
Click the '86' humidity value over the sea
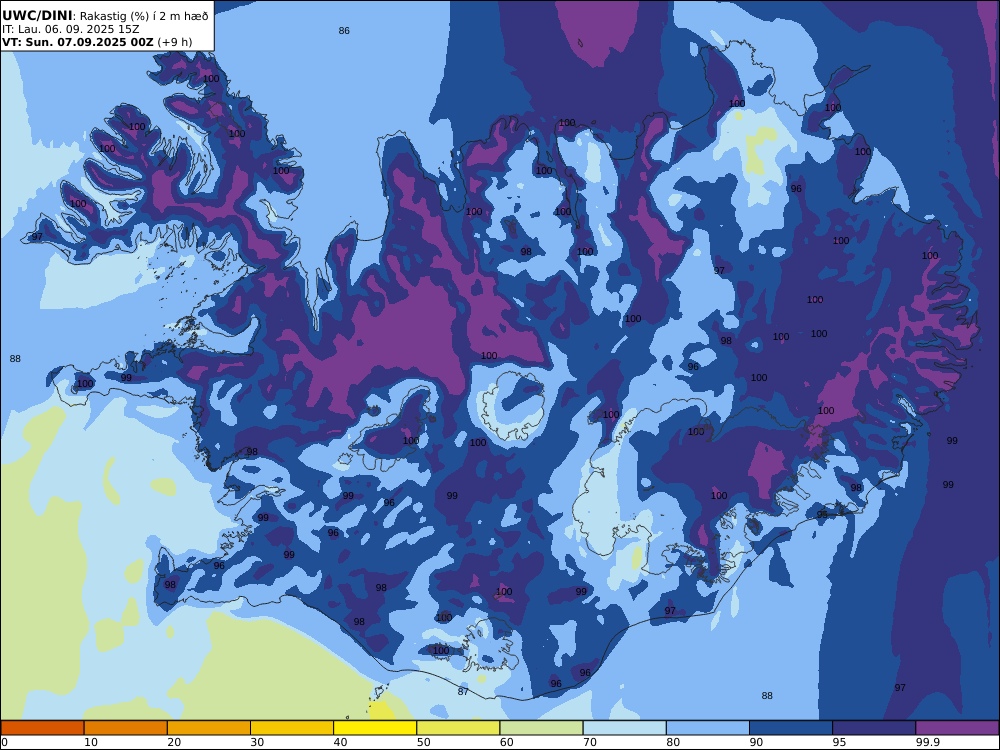pos(344,31)
